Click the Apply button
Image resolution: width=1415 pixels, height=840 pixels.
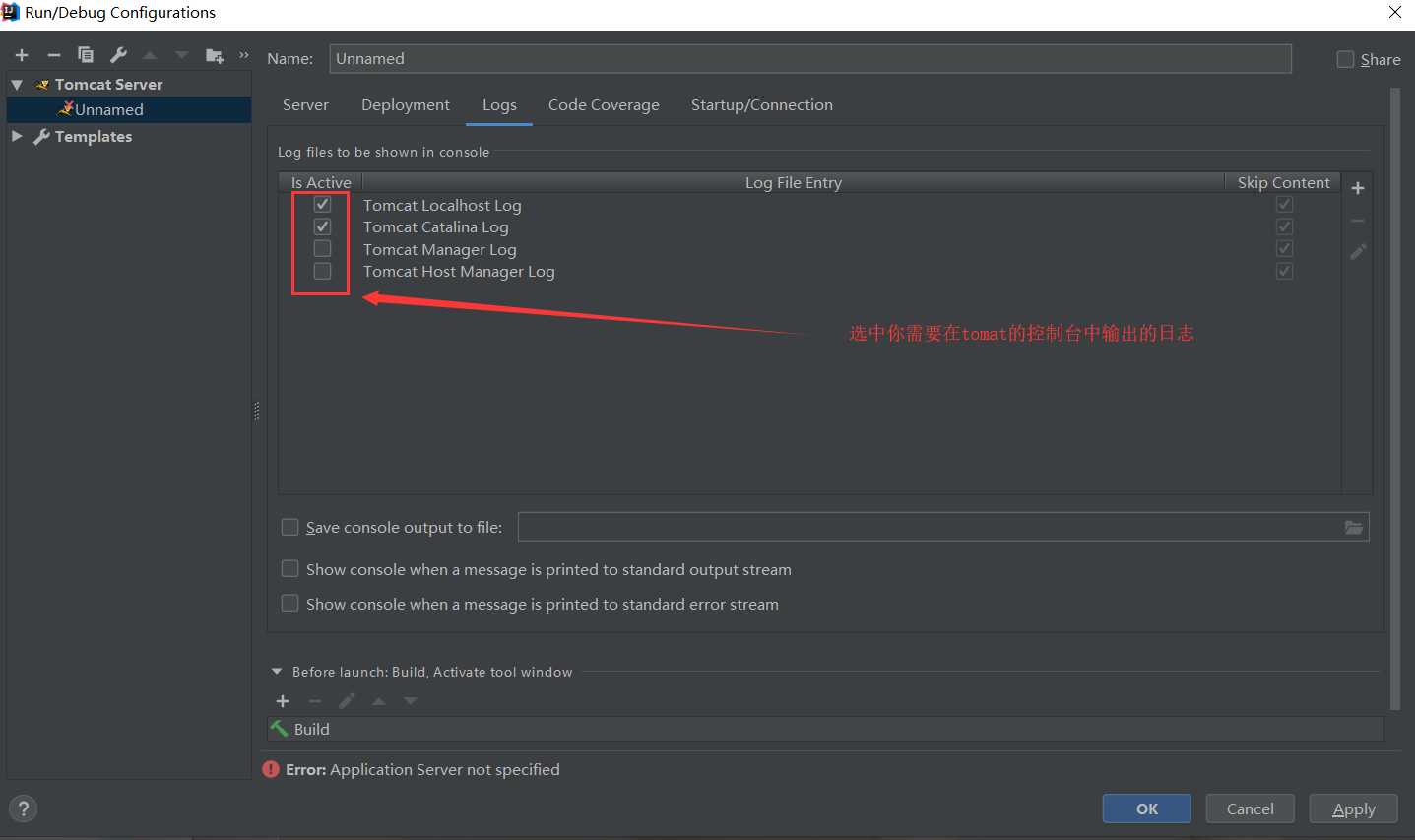(x=1354, y=808)
